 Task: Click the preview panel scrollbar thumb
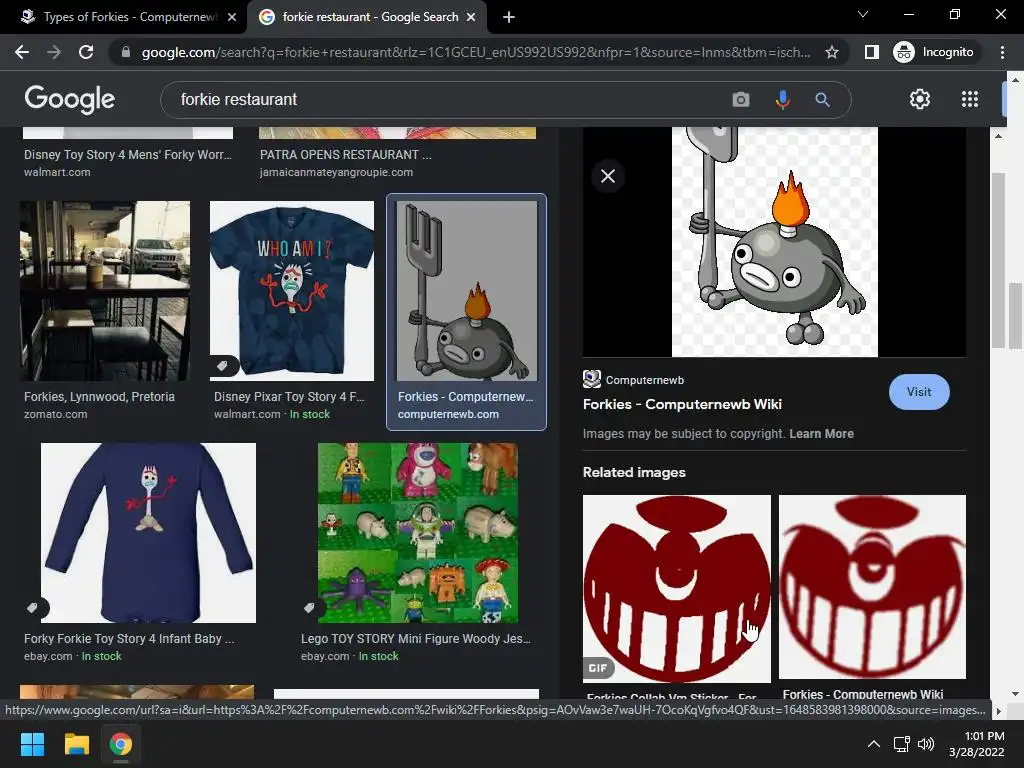998,260
